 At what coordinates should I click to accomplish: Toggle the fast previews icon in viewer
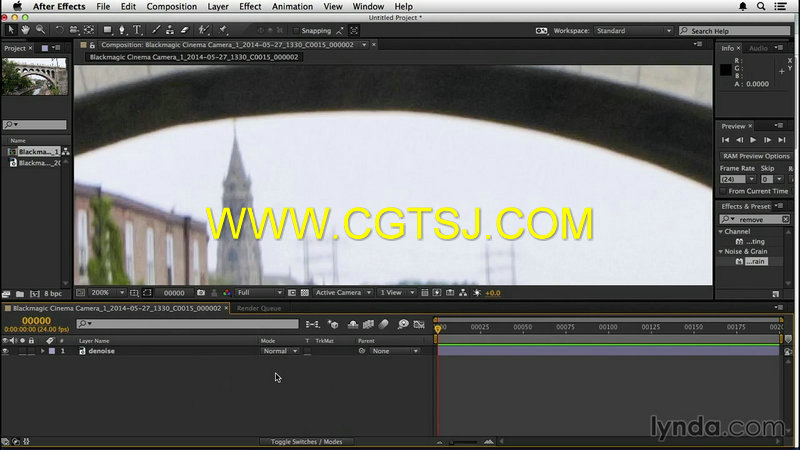(x=437, y=293)
